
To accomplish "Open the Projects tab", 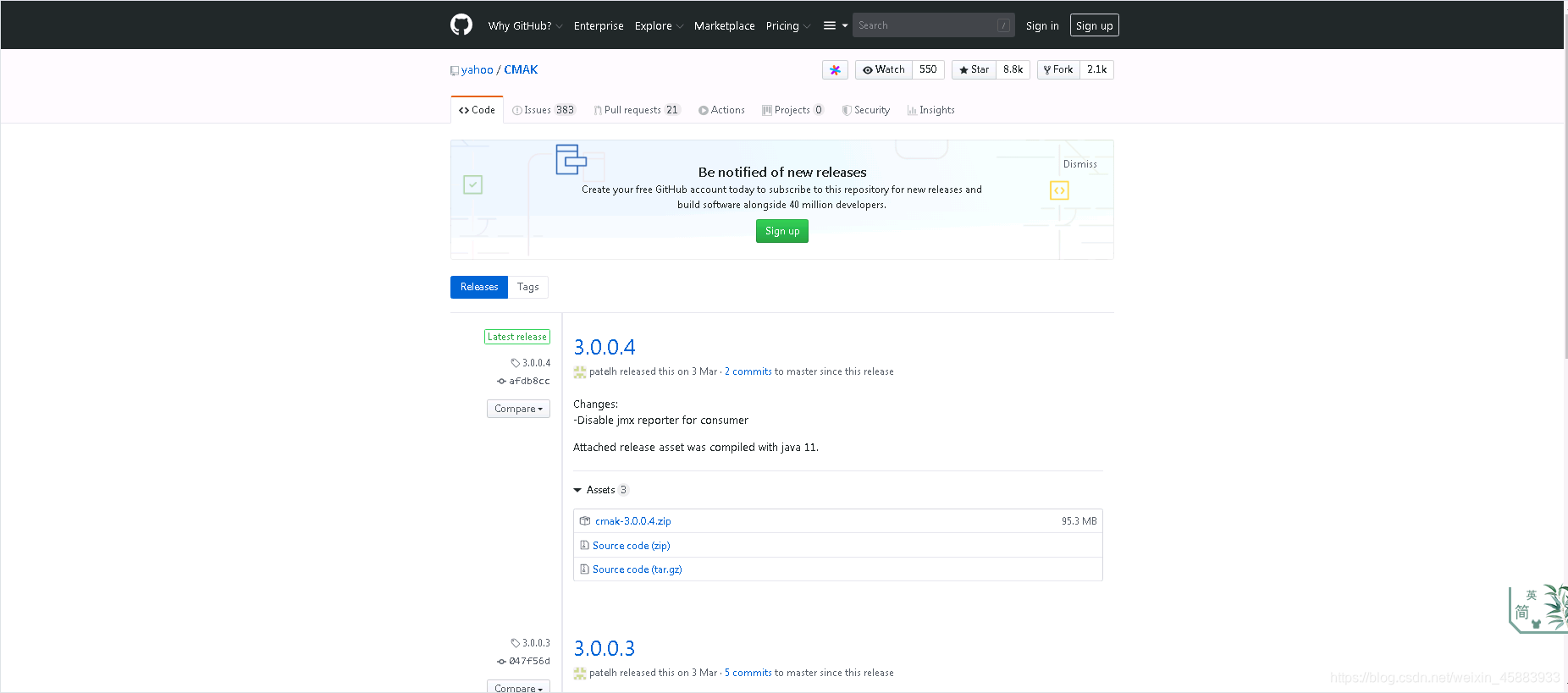I will pos(792,110).
